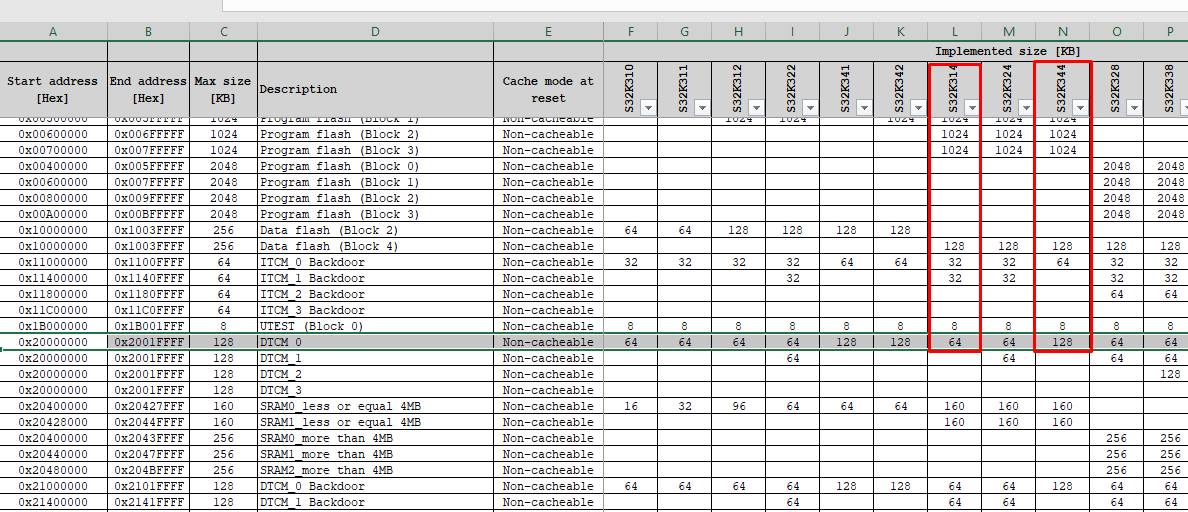Click the 'Cache mode at reset' header cell
Image resolution: width=1188 pixels, height=512 pixels.
549,89
